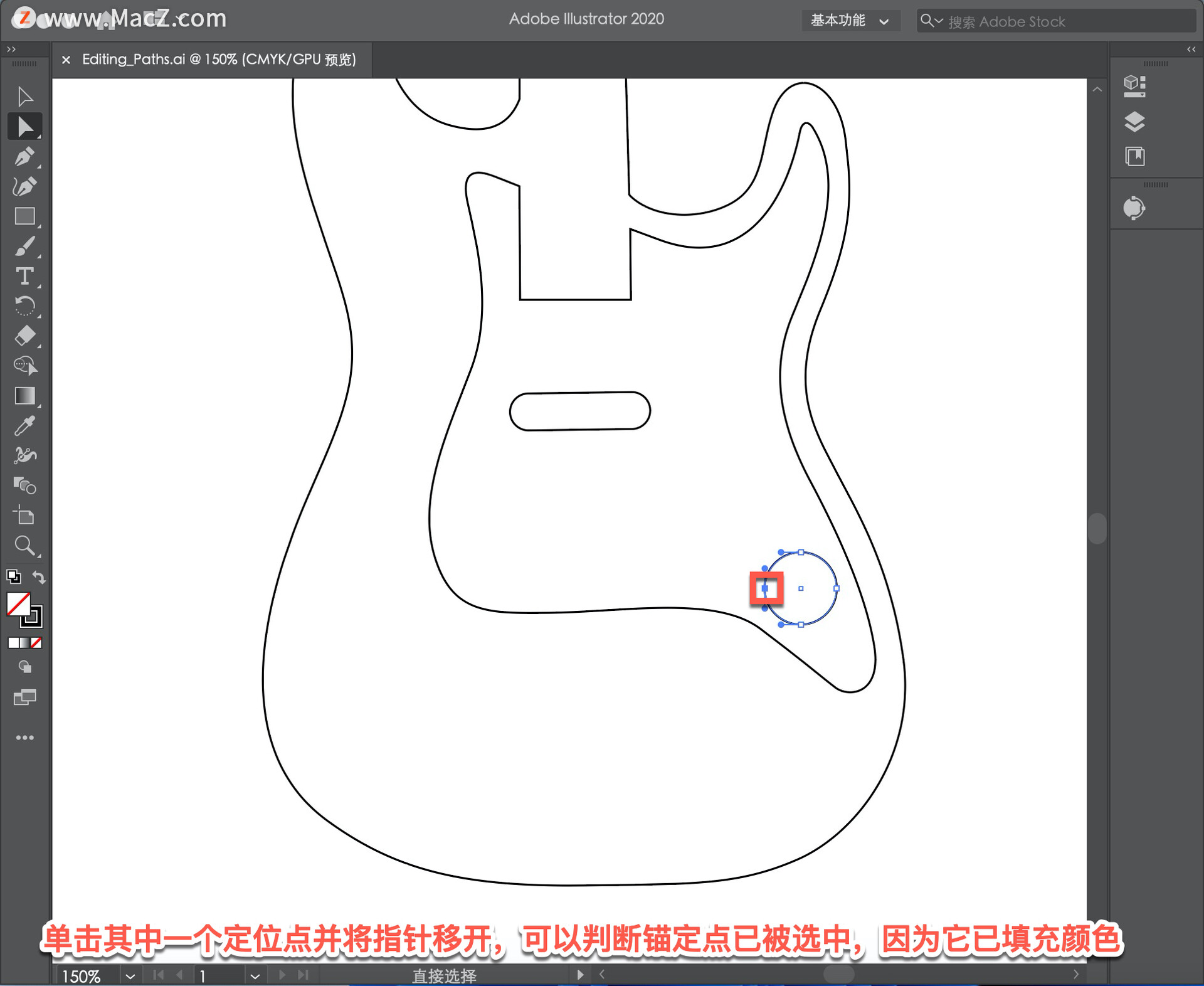Select the Curvature tool

pyautogui.click(x=24, y=186)
